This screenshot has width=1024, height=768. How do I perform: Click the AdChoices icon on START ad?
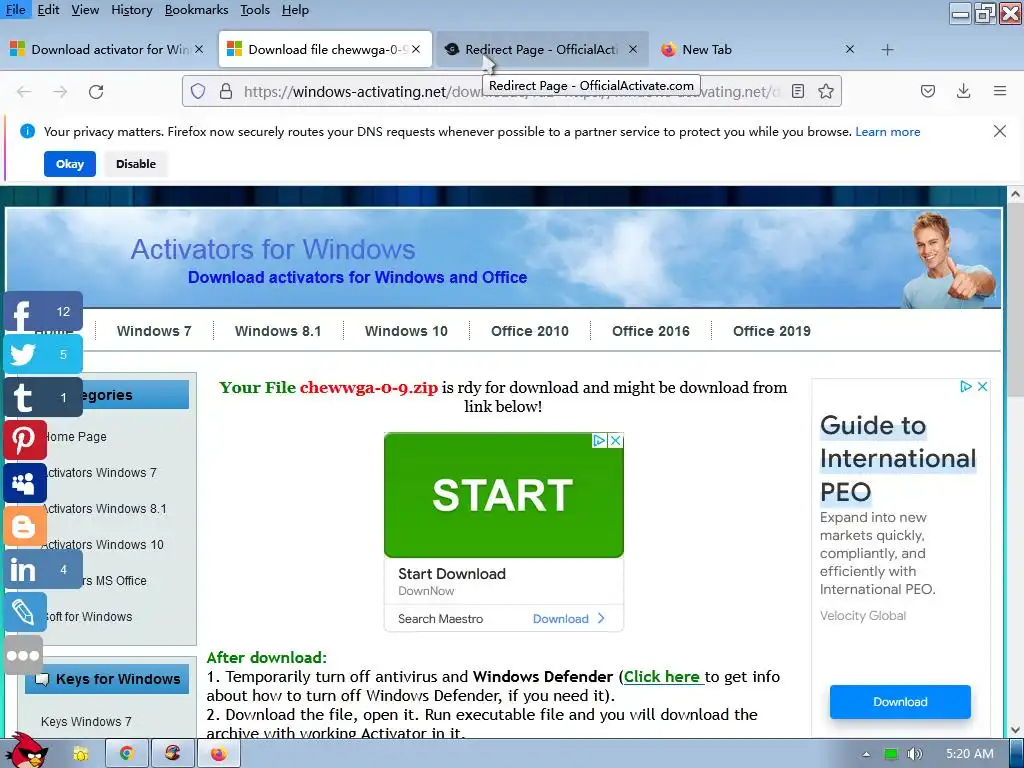point(599,441)
